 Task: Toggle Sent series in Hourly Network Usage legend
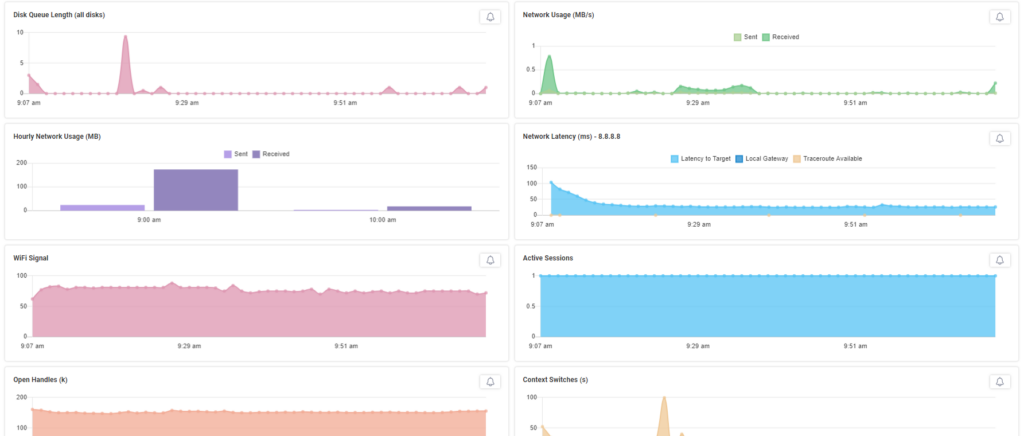pos(236,154)
